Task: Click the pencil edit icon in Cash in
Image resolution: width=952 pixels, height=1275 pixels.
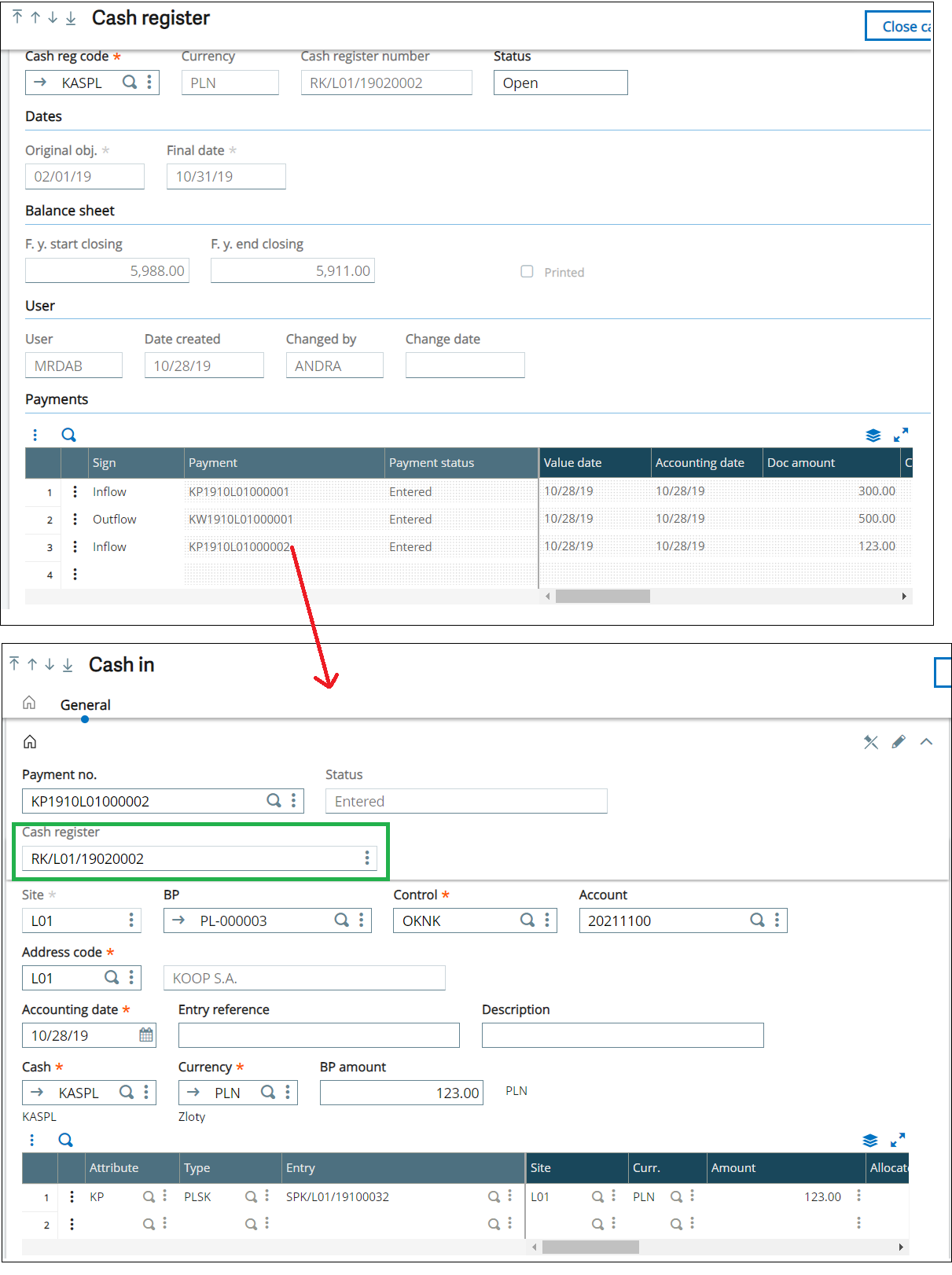Action: pyautogui.click(x=899, y=741)
